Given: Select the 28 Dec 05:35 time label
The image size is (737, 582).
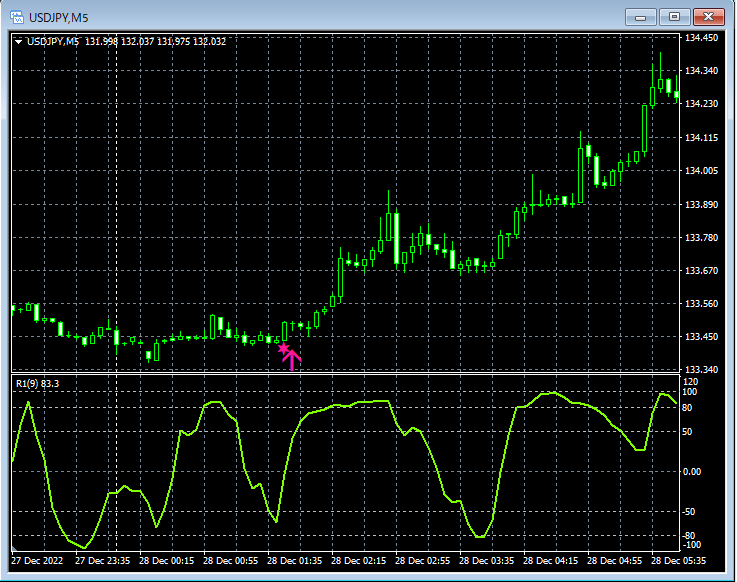Looking at the screenshot, I should point(679,561).
